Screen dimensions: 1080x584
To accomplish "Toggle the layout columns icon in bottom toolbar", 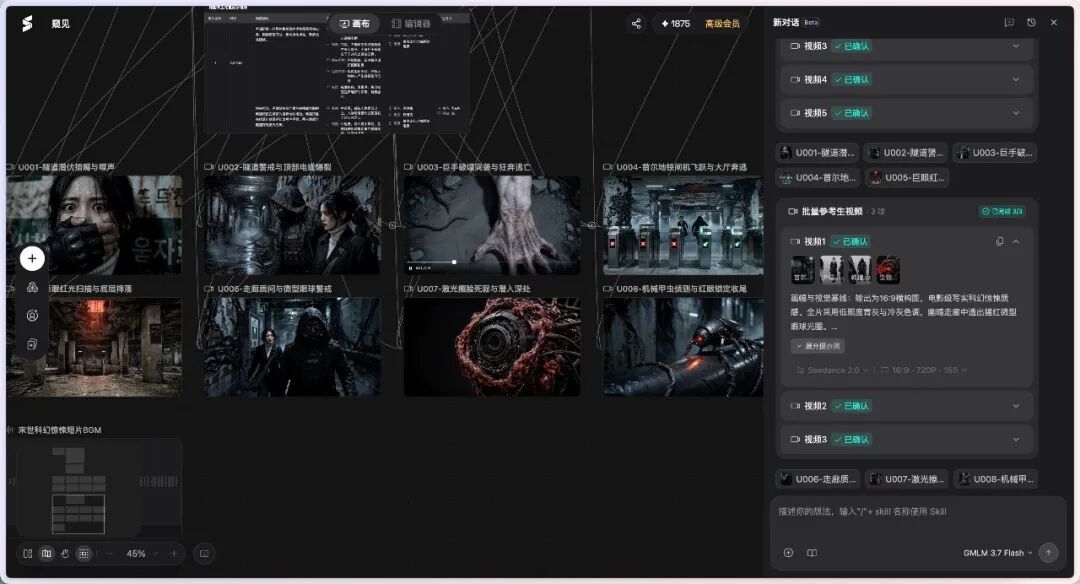I will (28, 553).
